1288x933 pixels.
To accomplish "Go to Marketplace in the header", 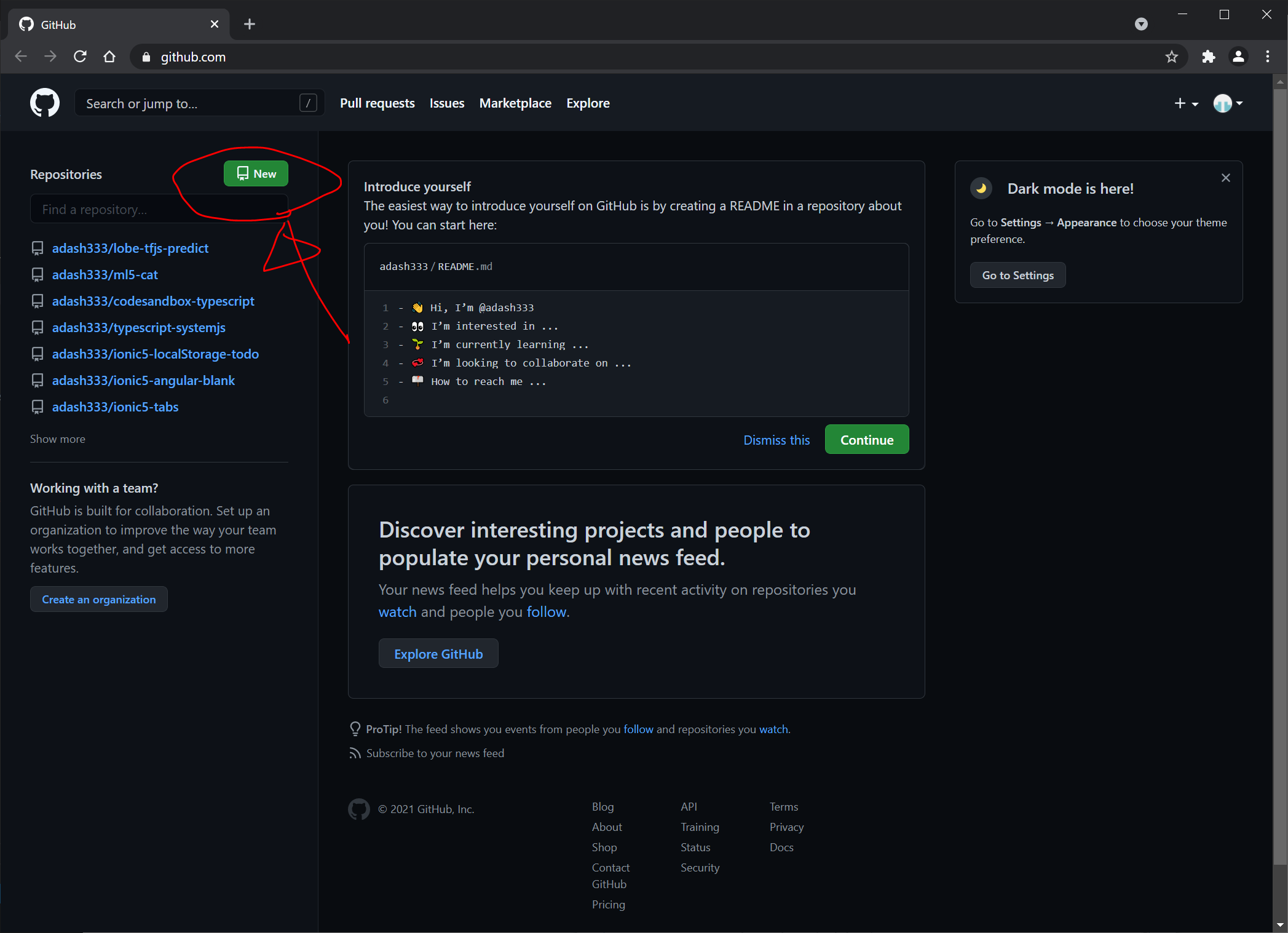I will (515, 103).
